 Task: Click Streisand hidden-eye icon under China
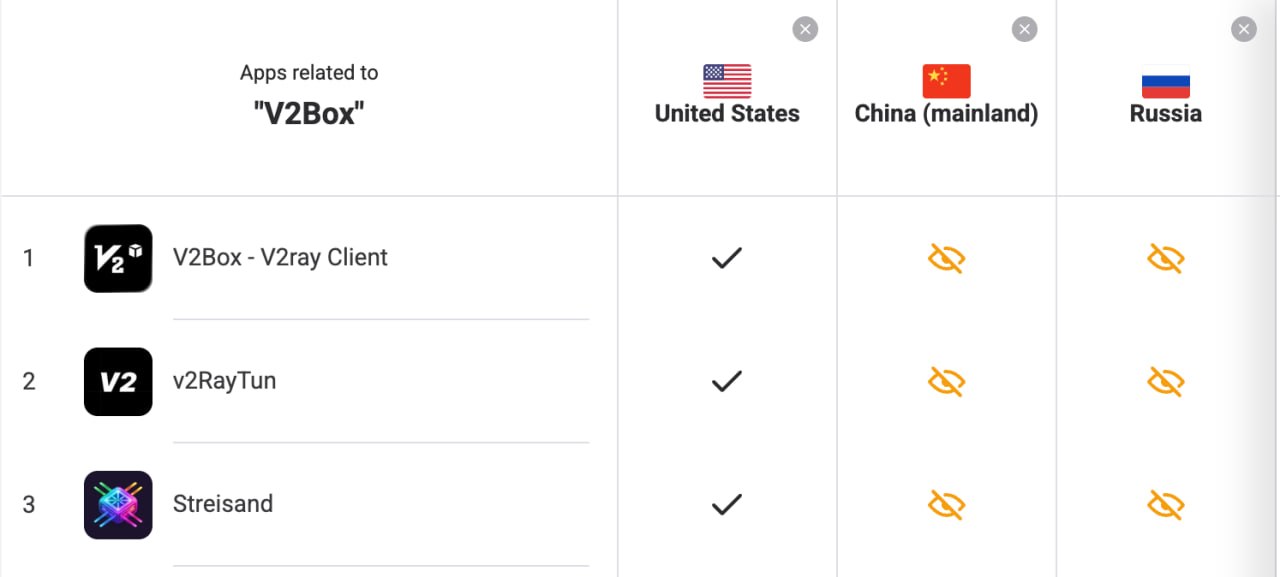(946, 504)
